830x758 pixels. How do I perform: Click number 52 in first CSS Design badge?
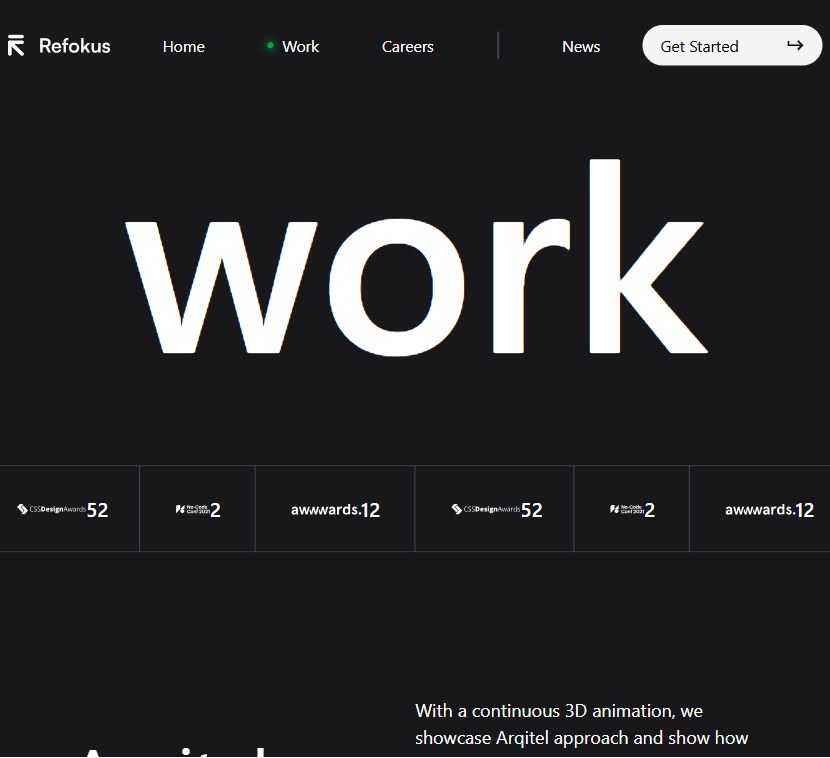pyautogui.click(x=97, y=510)
